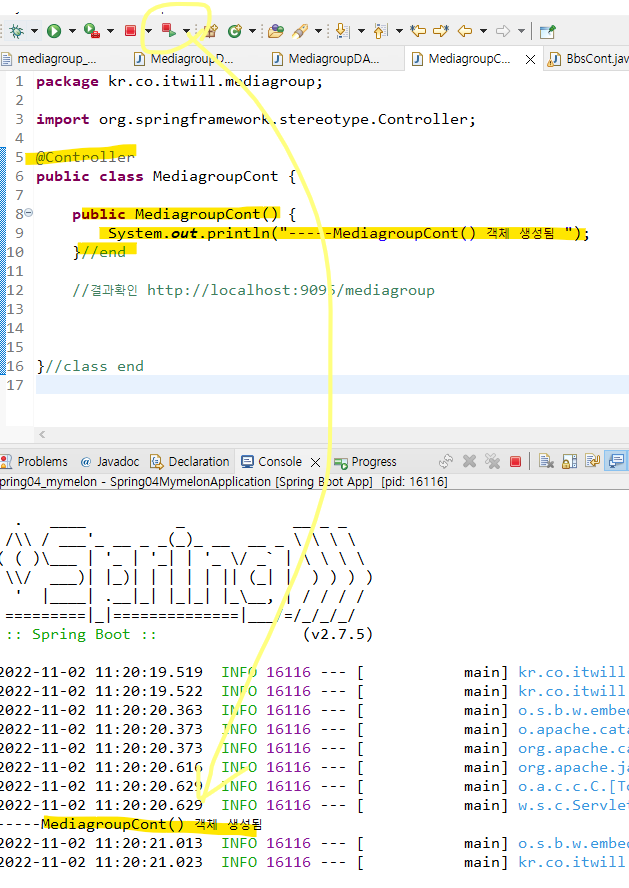Click the Open Type folder icon
This screenshot has width=629, height=888.
pos(276,31)
